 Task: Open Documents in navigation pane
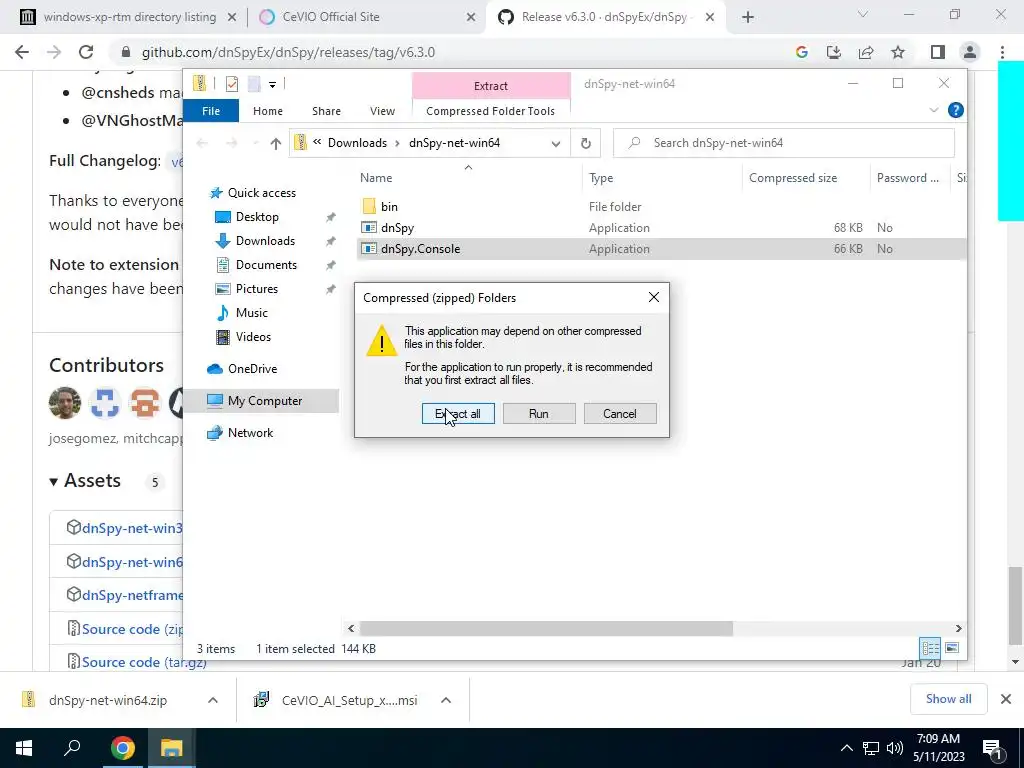[266, 264]
